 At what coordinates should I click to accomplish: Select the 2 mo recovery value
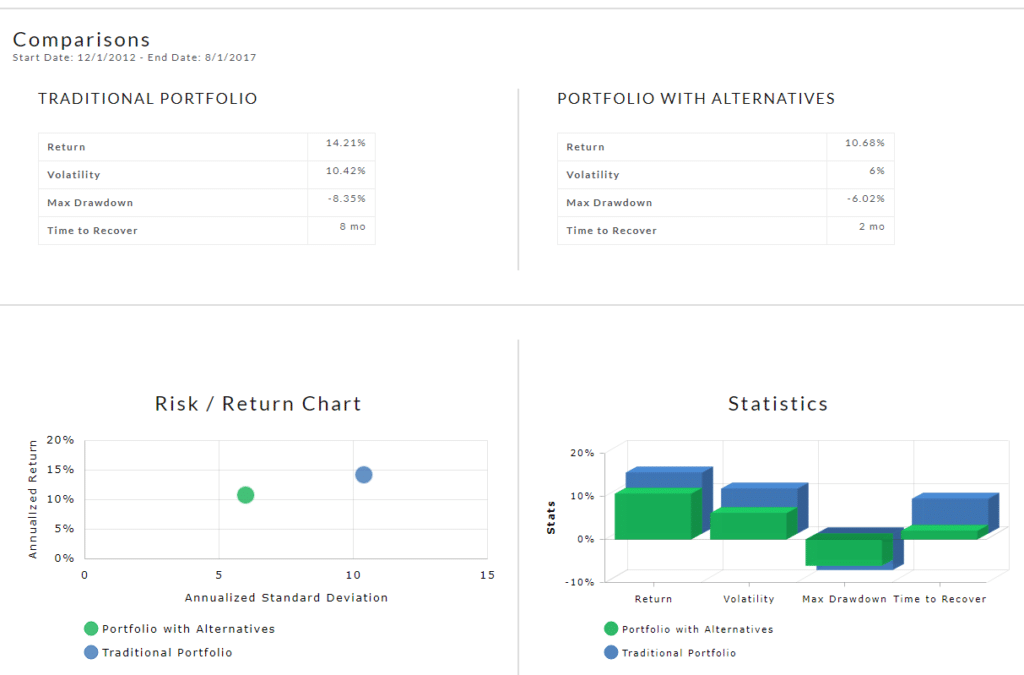[x=872, y=227]
